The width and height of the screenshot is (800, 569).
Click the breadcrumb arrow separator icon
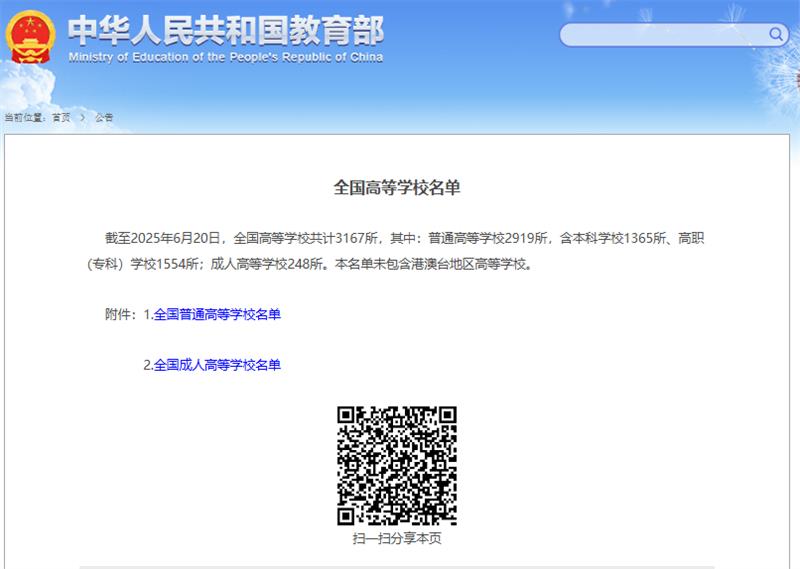pyautogui.click(x=83, y=117)
